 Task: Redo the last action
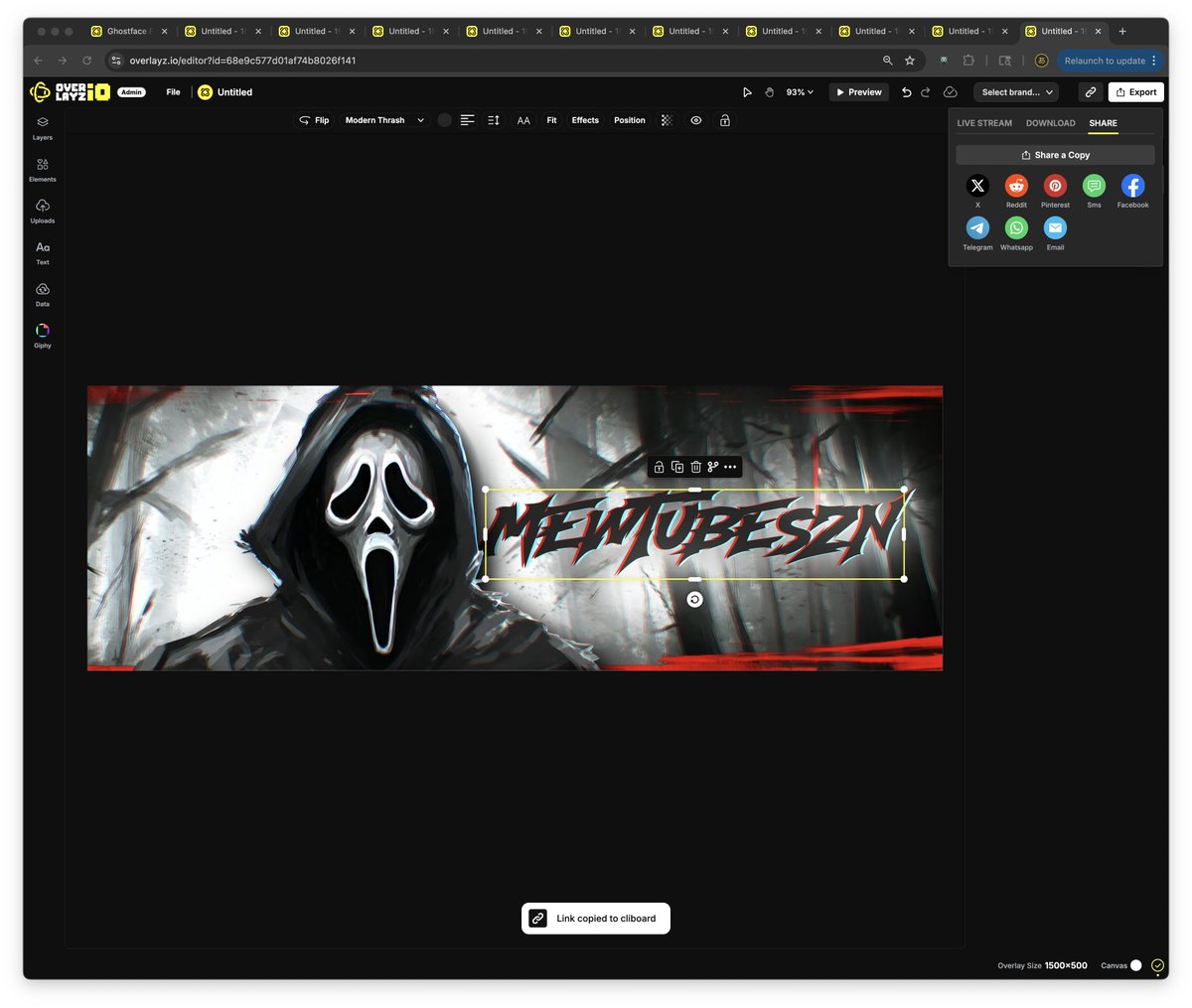[x=926, y=92]
